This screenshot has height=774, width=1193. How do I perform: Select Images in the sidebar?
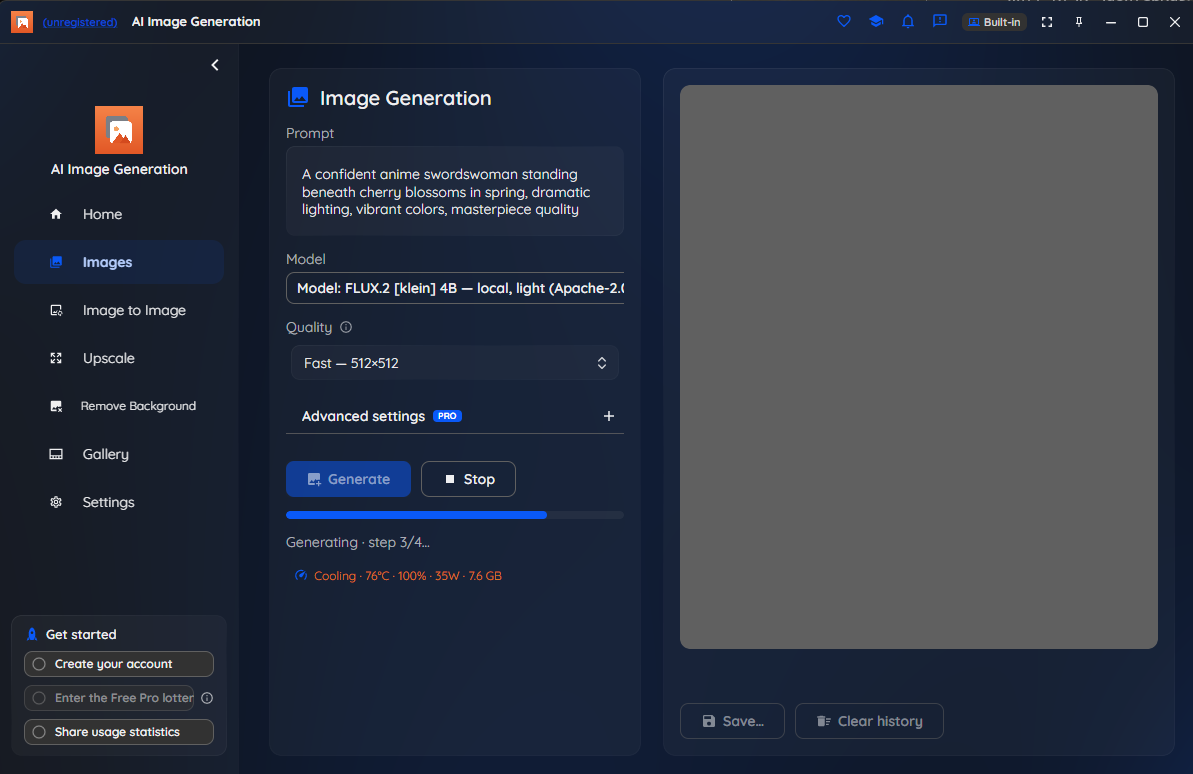point(119,263)
